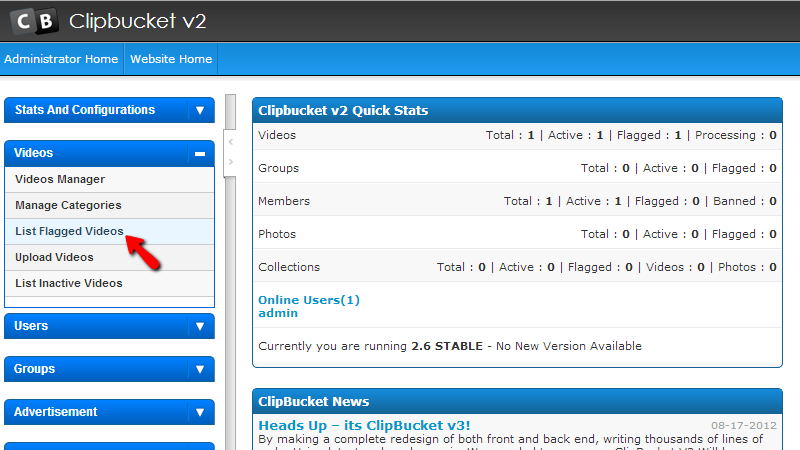Open List Inactive Videos
This screenshot has width=800, height=450.
point(109,284)
